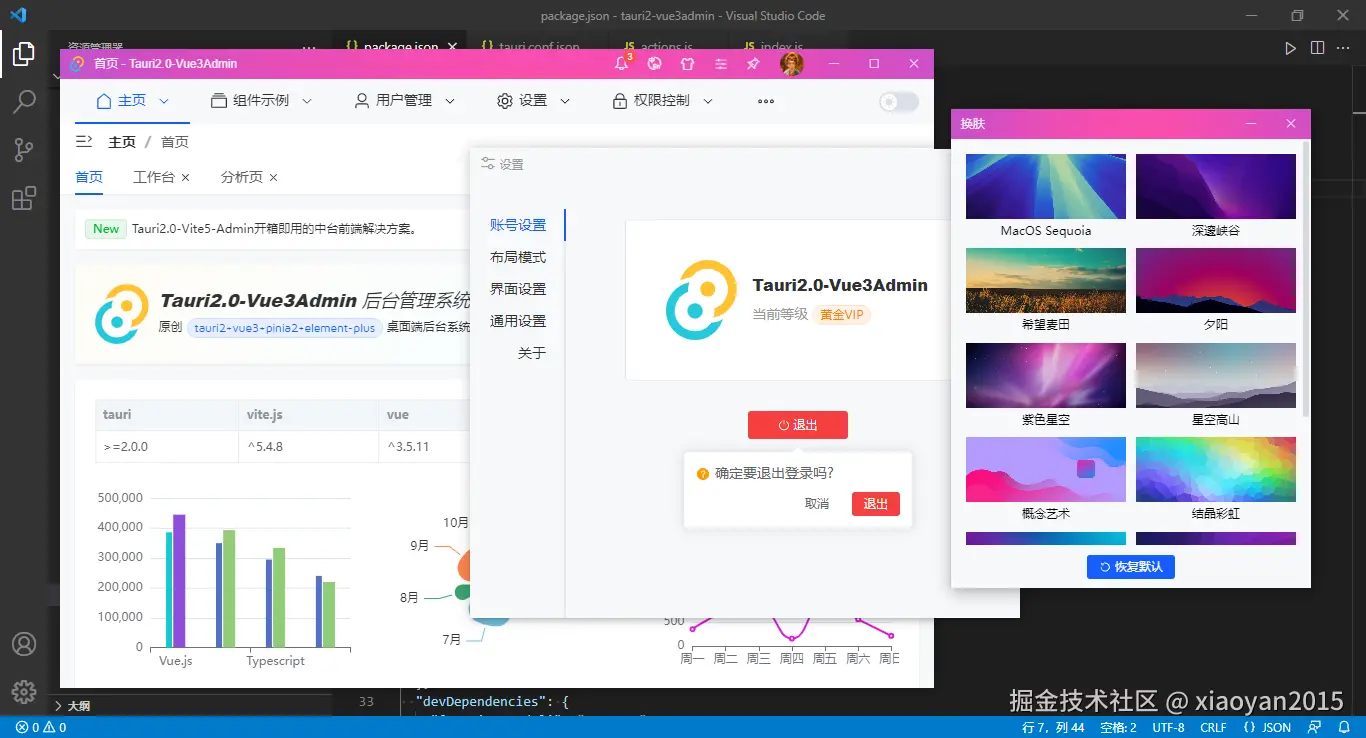The width and height of the screenshot is (1366, 738).
Task: Click the 行 7, 列 44 cursor position
Action: pyautogui.click(x=1054, y=728)
